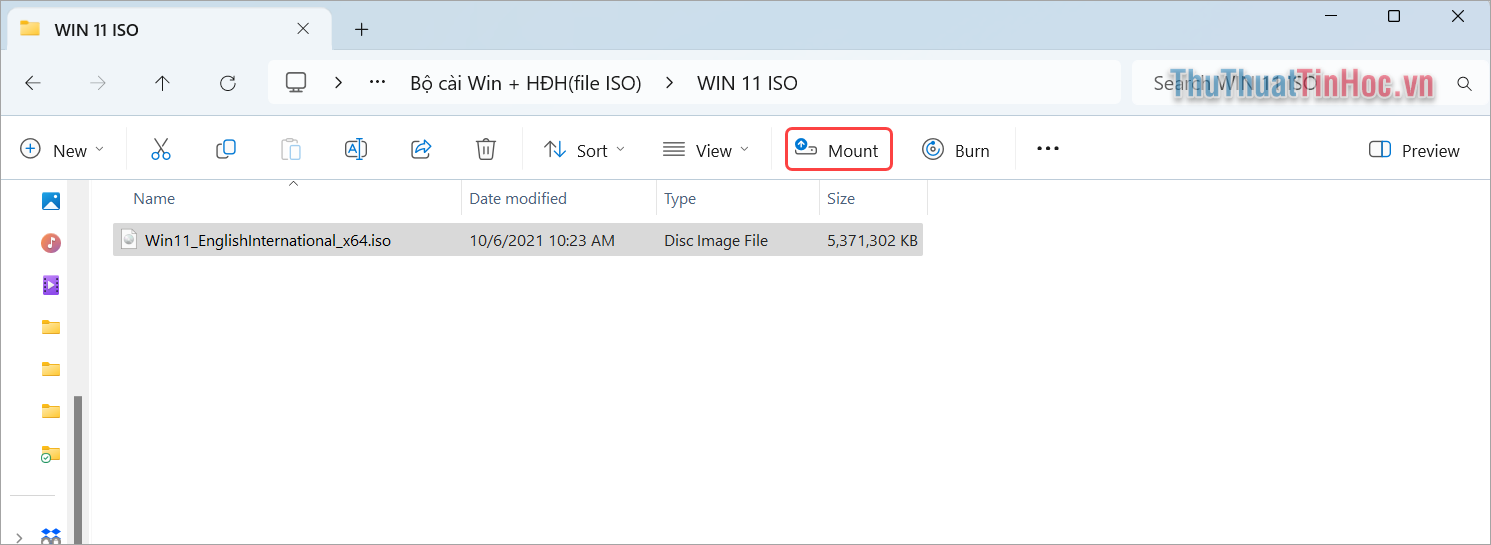Mount the selected ISO file

pyautogui.click(x=838, y=150)
